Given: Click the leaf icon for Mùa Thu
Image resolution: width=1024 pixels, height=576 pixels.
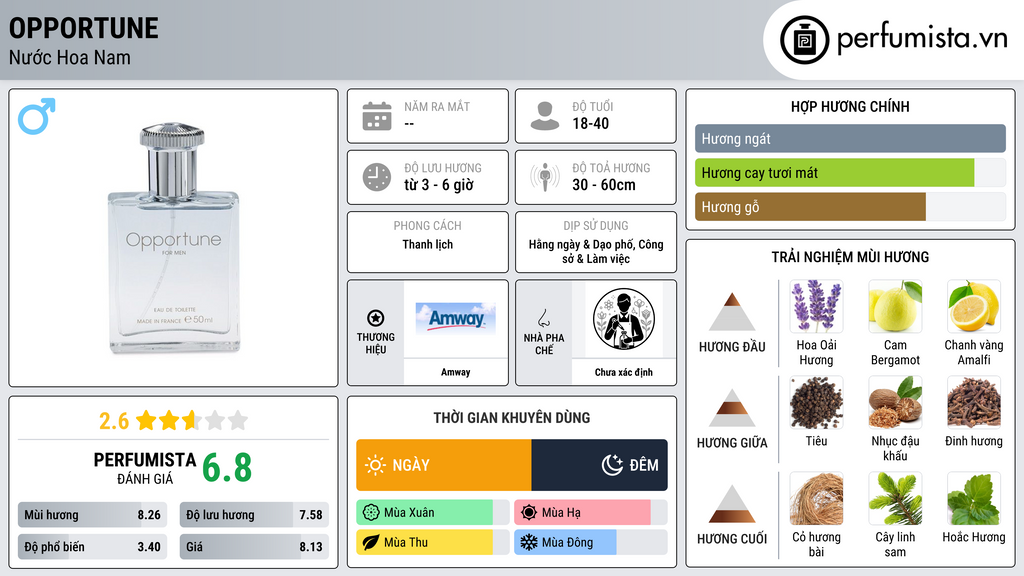Looking at the screenshot, I should point(371,542).
